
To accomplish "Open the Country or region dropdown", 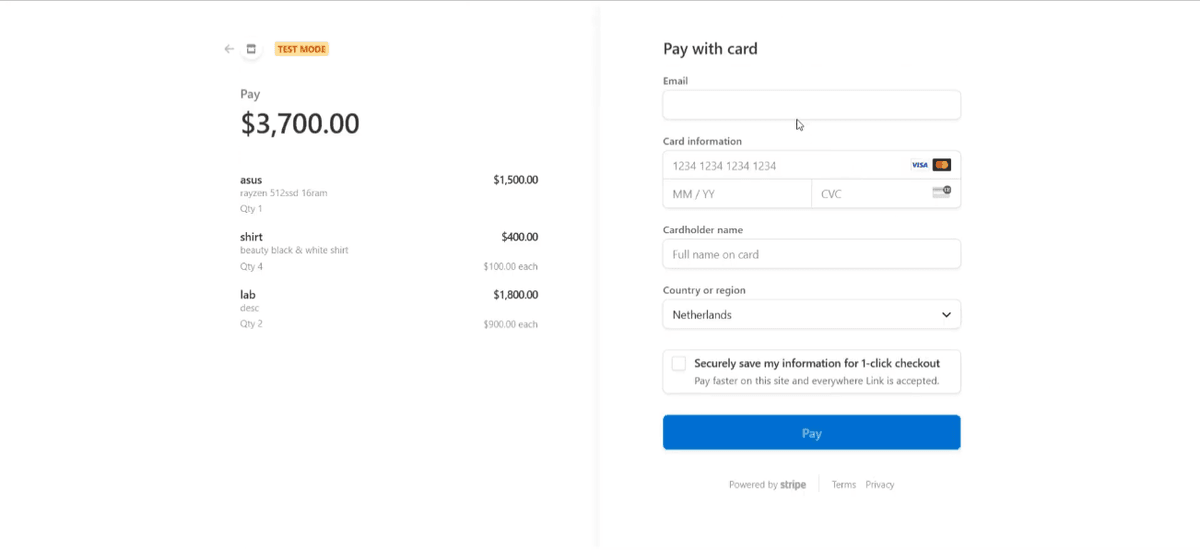I will [x=811, y=315].
